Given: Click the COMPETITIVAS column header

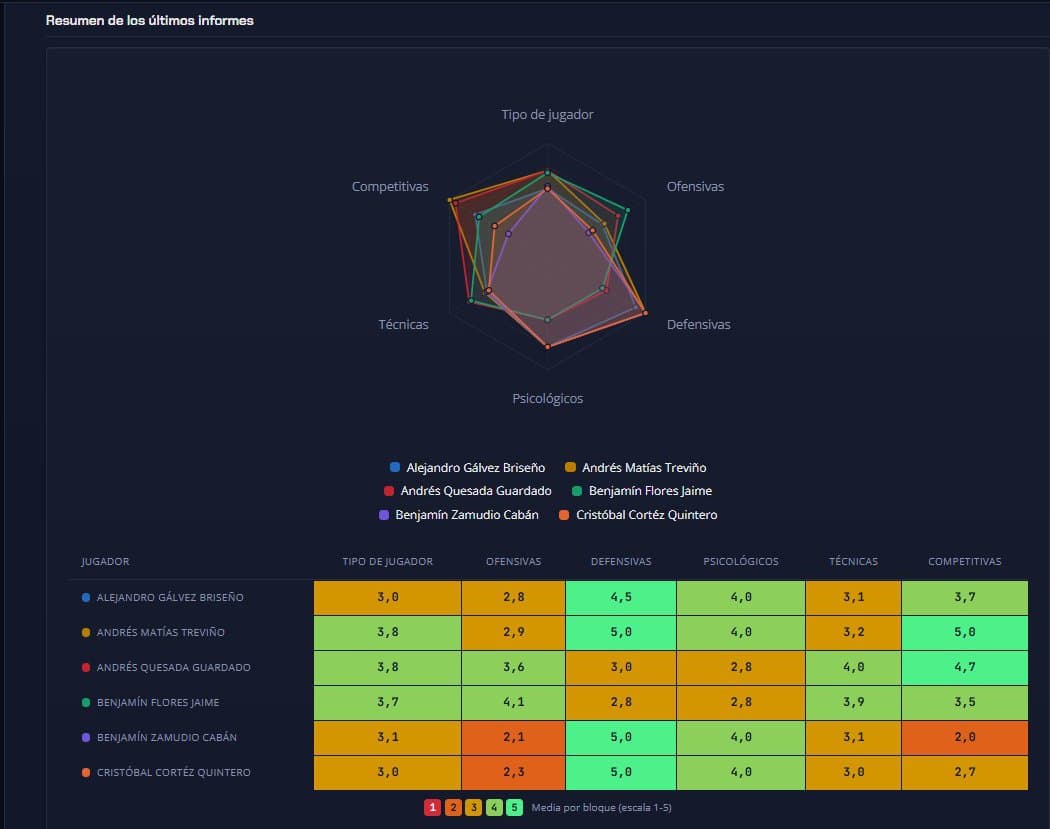Looking at the screenshot, I should click(964, 561).
